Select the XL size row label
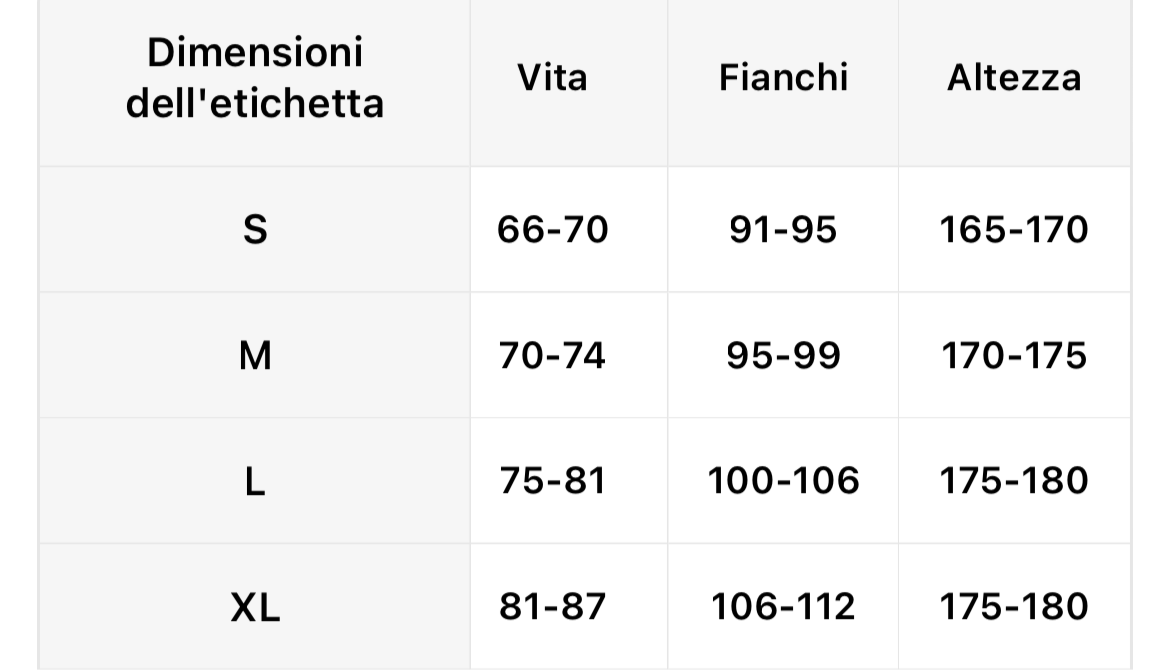 (254, 607)
